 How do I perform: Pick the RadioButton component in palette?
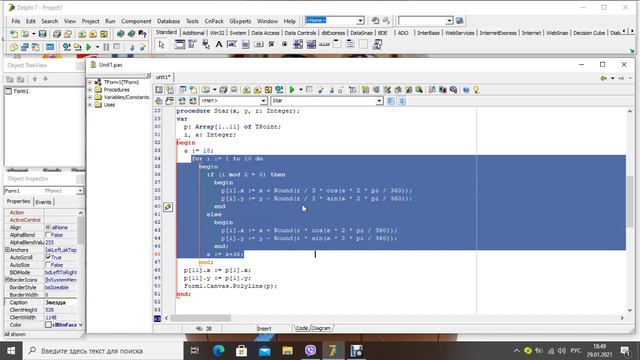[284, 44]
